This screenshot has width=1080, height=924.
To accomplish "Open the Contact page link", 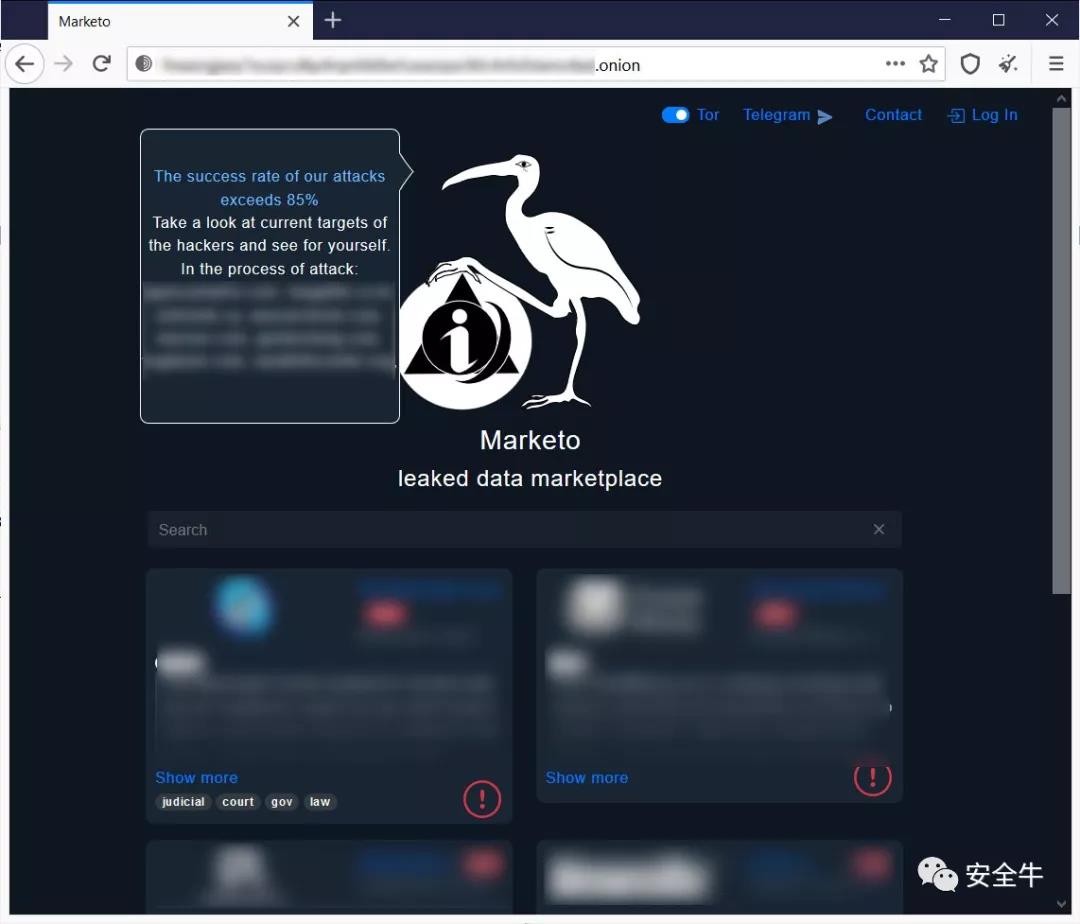I will (x=893, y=115).
